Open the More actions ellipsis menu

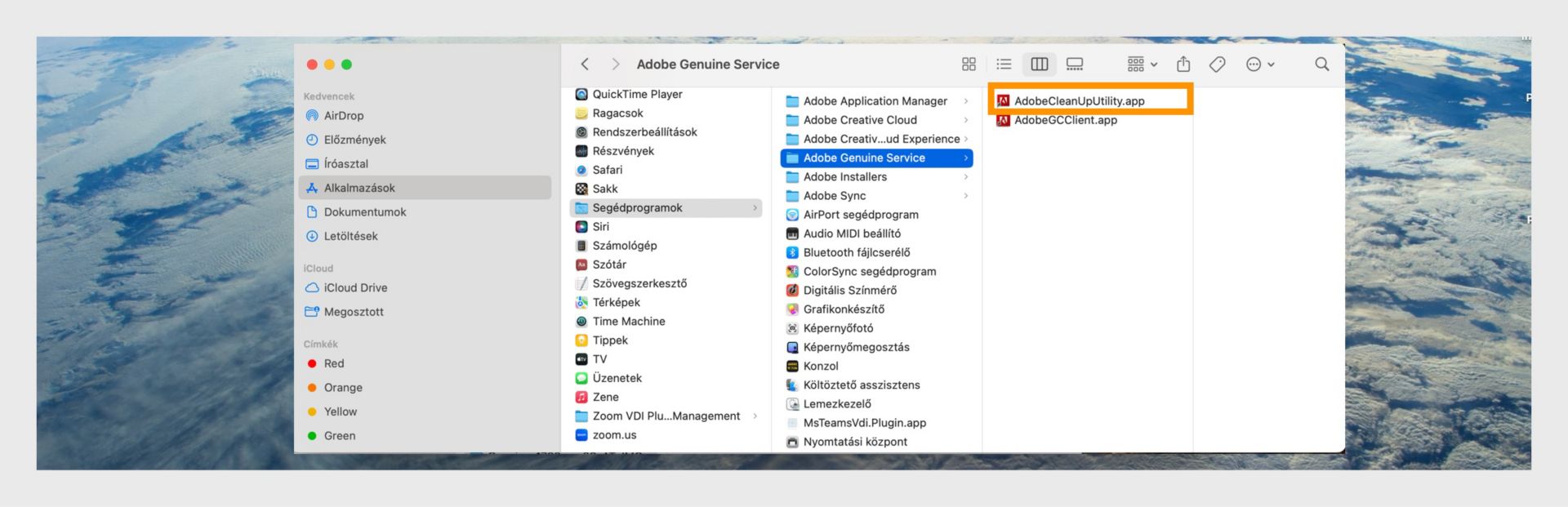pos(1260,64)
